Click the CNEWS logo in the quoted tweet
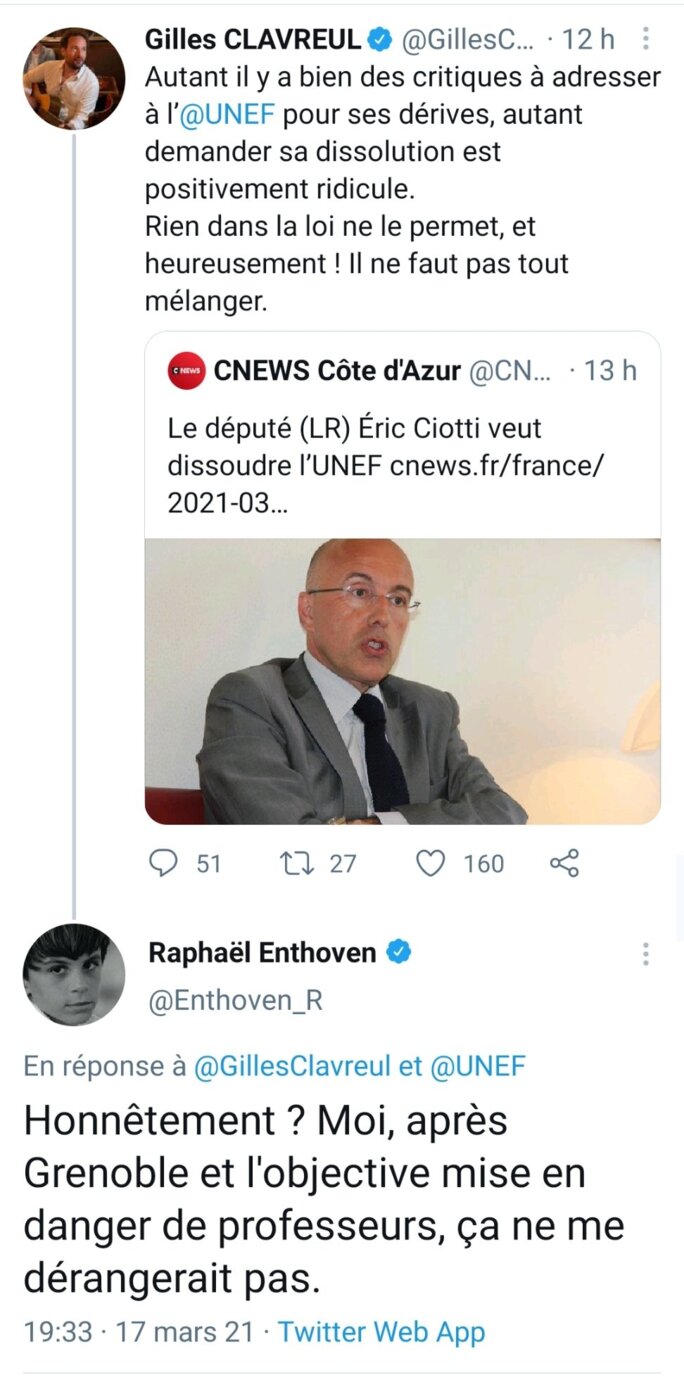The image size is (684, 1380). click(x=186, y=371)
